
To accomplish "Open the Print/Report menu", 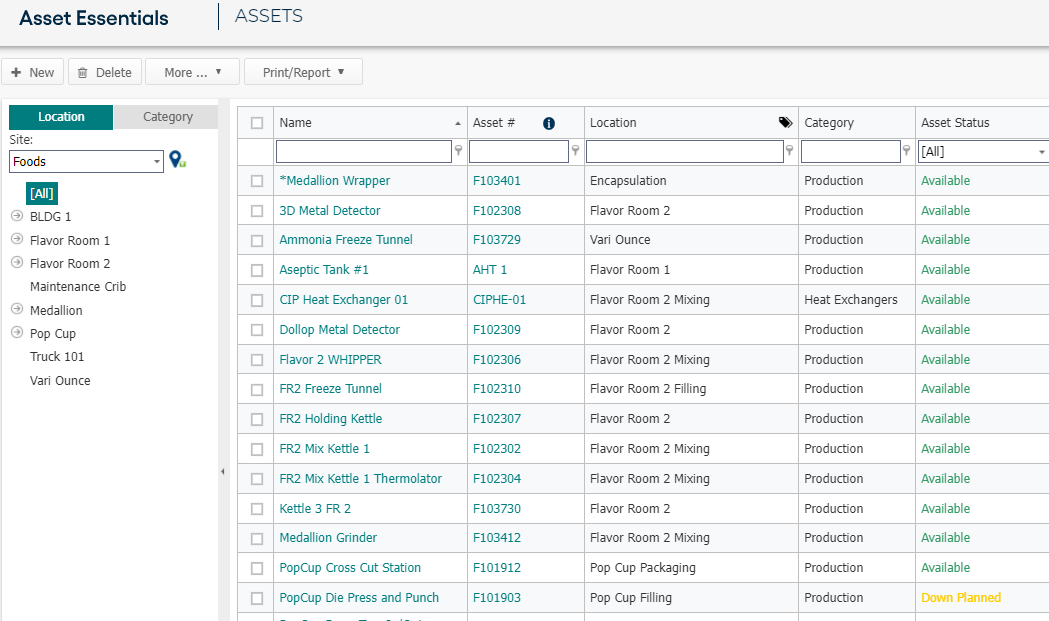I will coord(303,72).
